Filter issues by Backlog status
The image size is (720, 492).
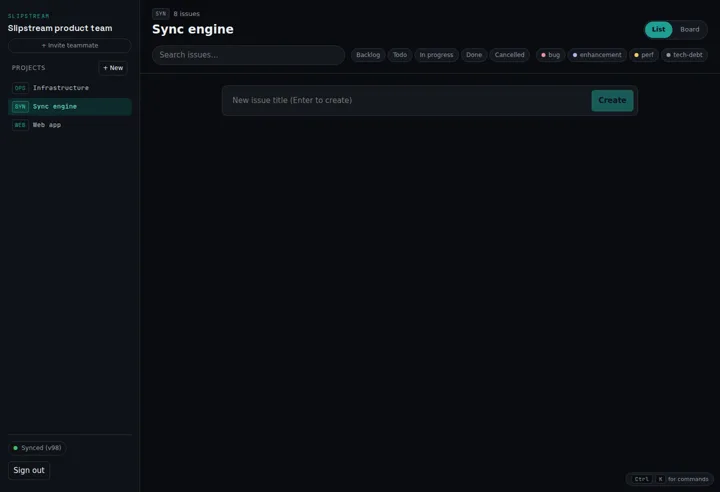(368, 55)
